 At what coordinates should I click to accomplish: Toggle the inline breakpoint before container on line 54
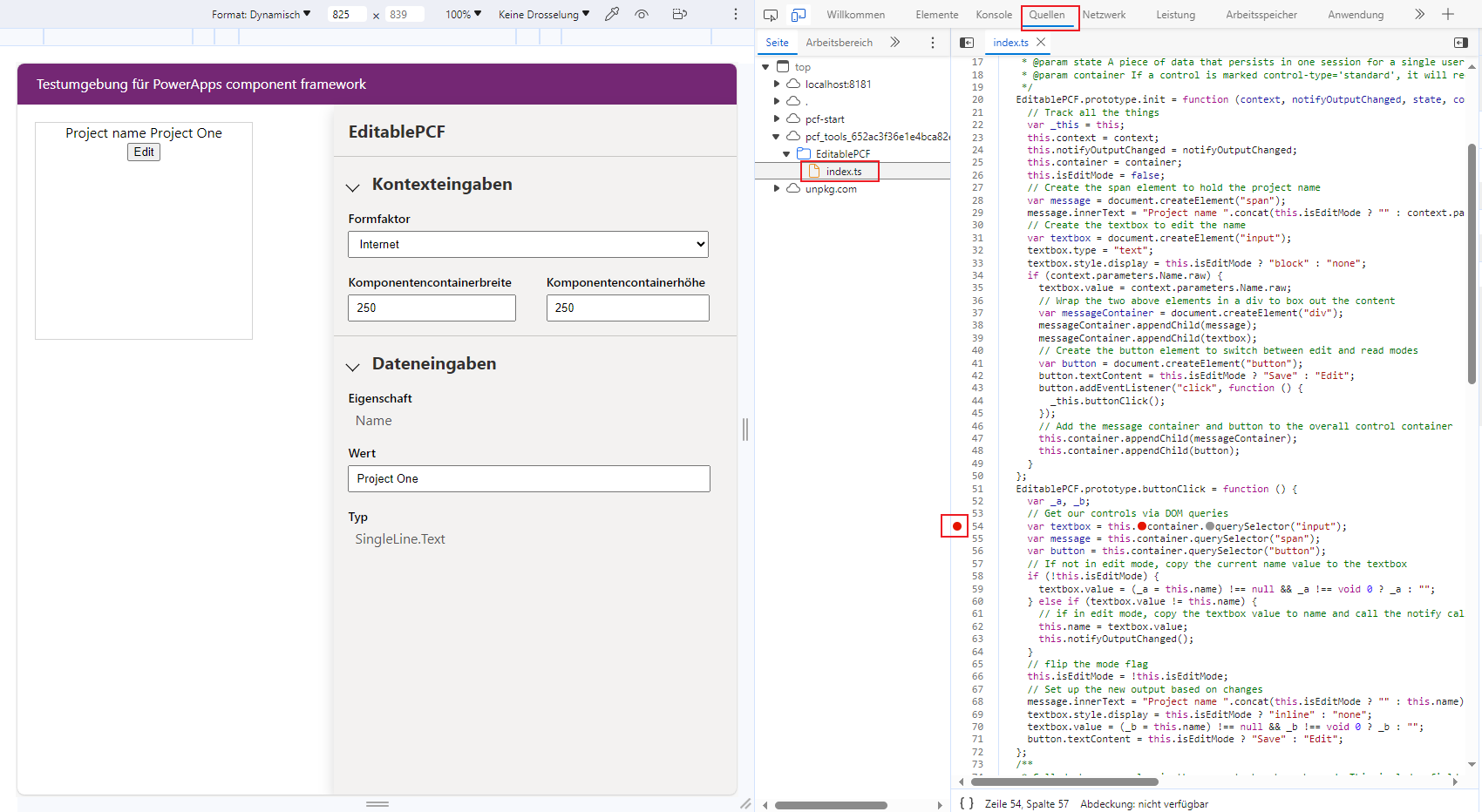coord(1142,526)
